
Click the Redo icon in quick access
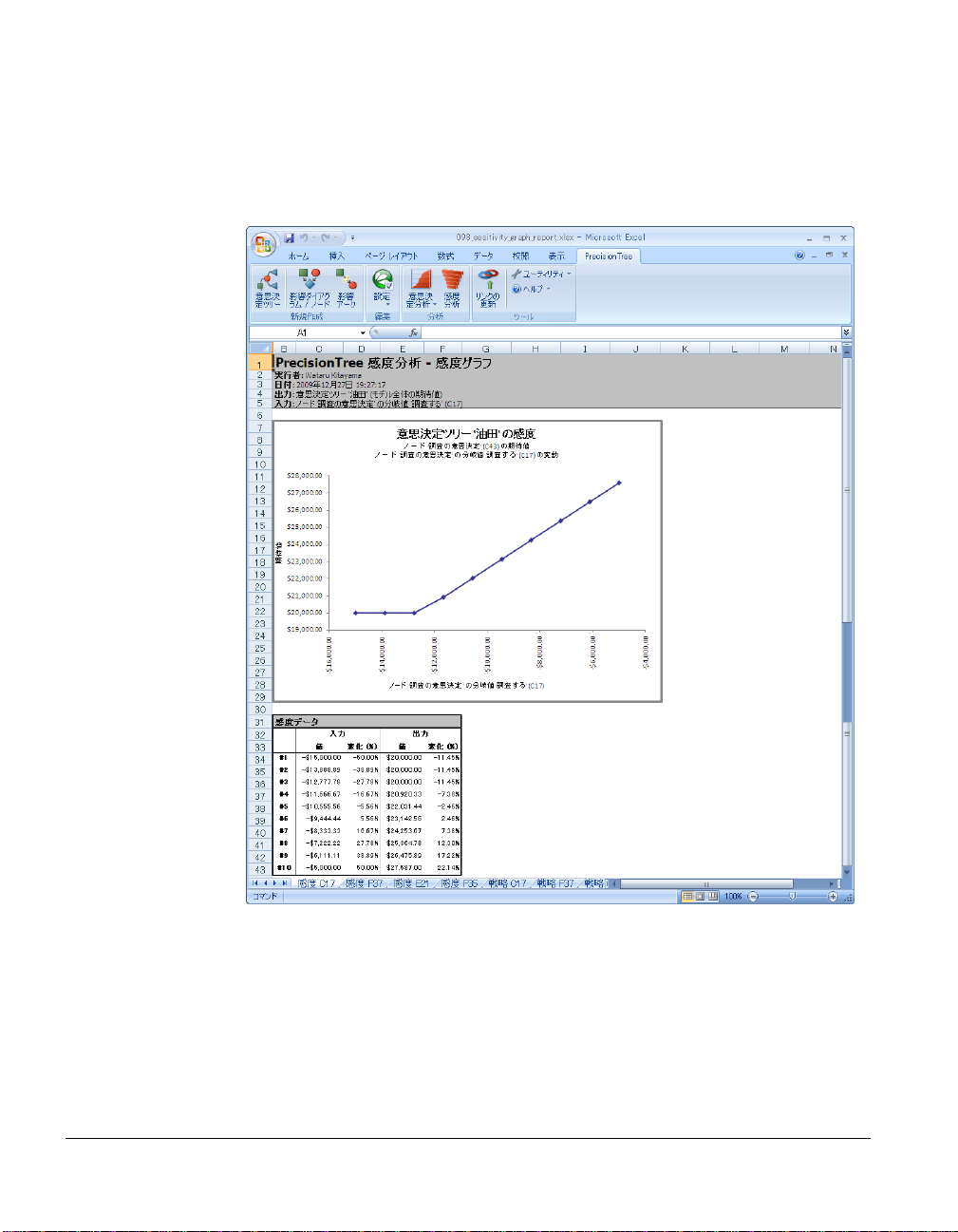tap(327, 237)
